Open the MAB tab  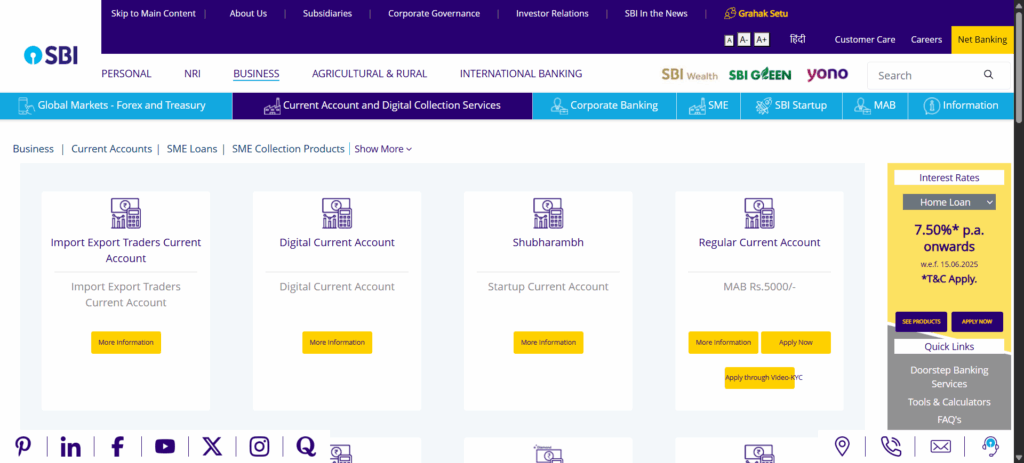[x=875, y=106]
